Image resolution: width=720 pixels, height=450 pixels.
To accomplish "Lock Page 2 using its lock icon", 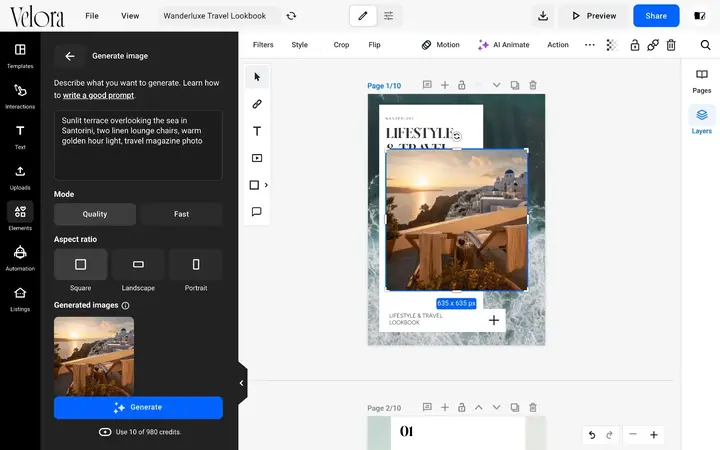I will click(x=461, y=407).
